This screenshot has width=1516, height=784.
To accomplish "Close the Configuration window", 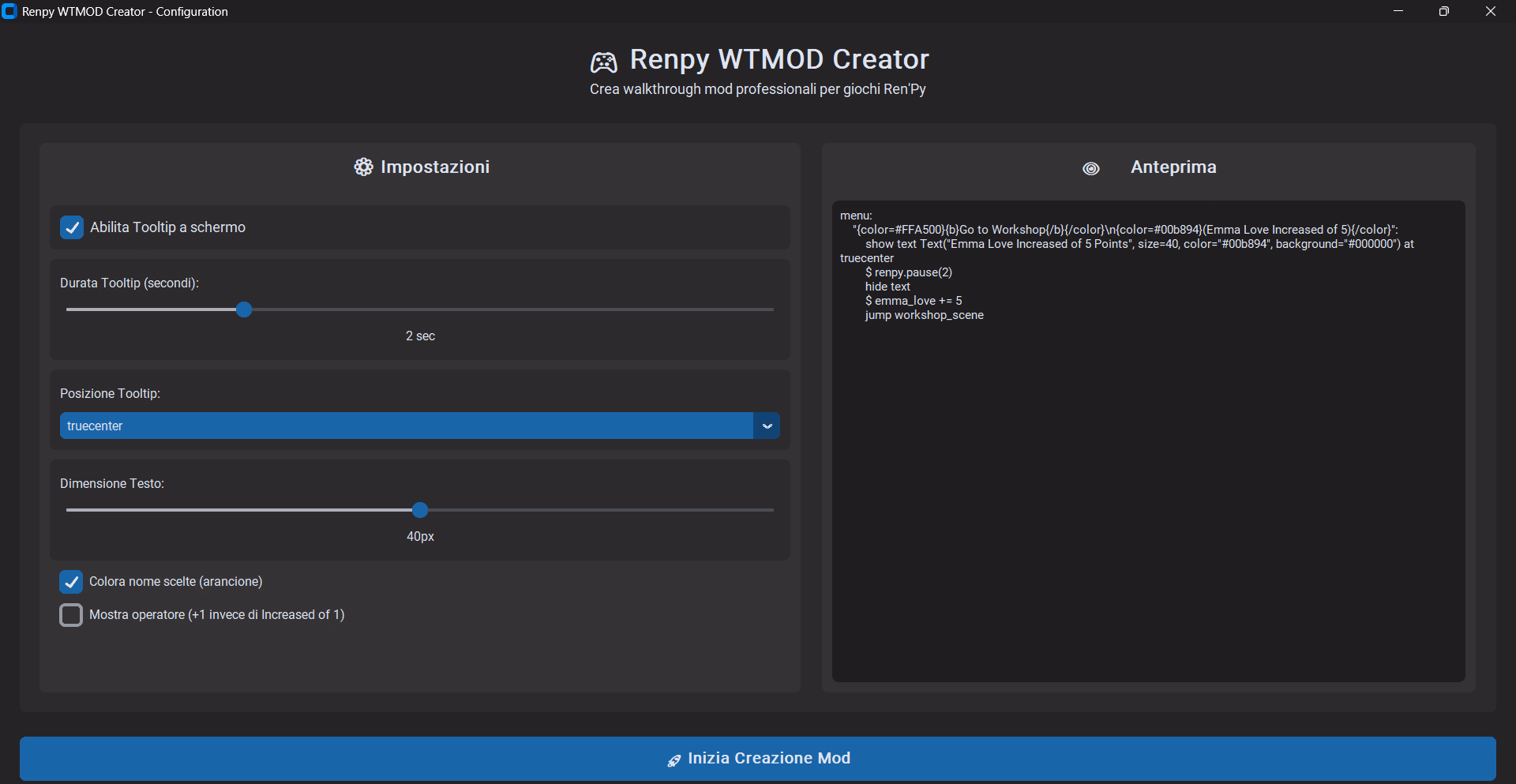I will [1490, 11].
